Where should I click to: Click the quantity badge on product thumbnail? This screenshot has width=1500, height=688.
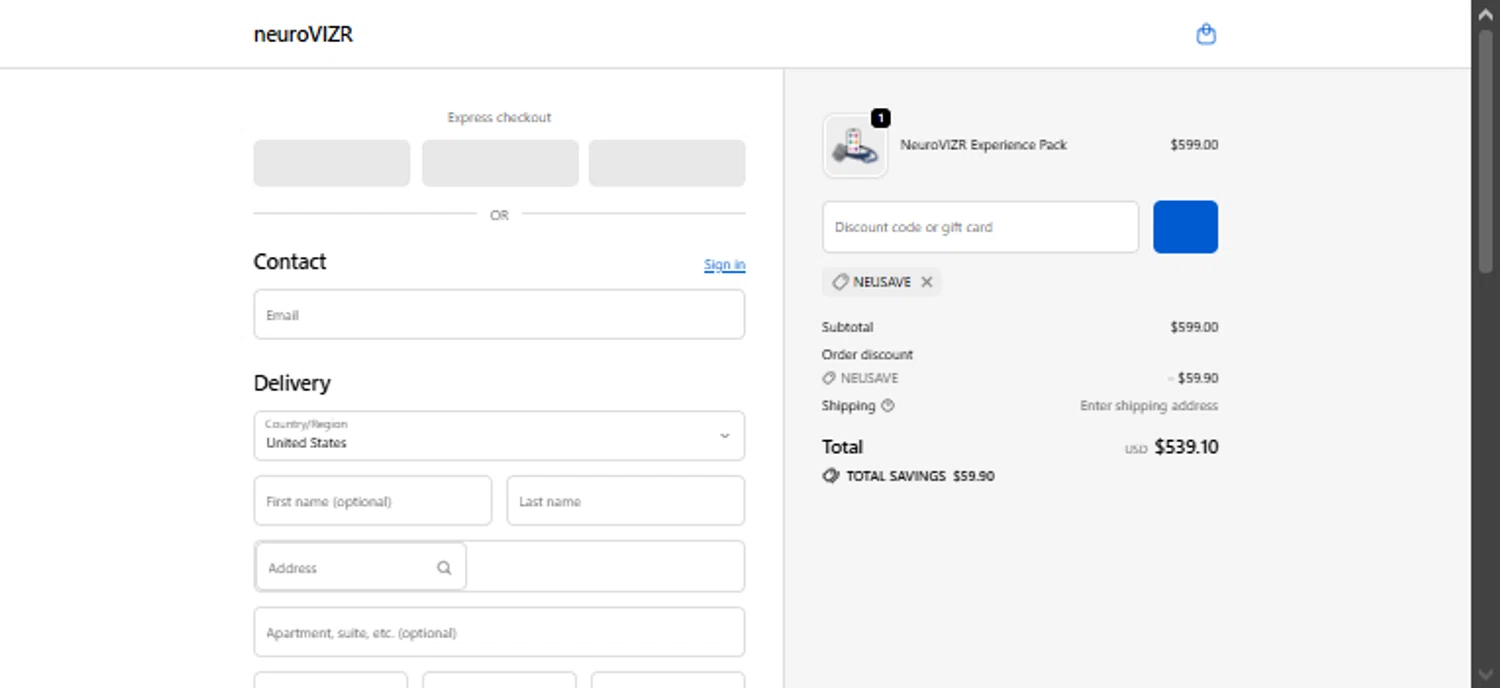click(880, 118)
